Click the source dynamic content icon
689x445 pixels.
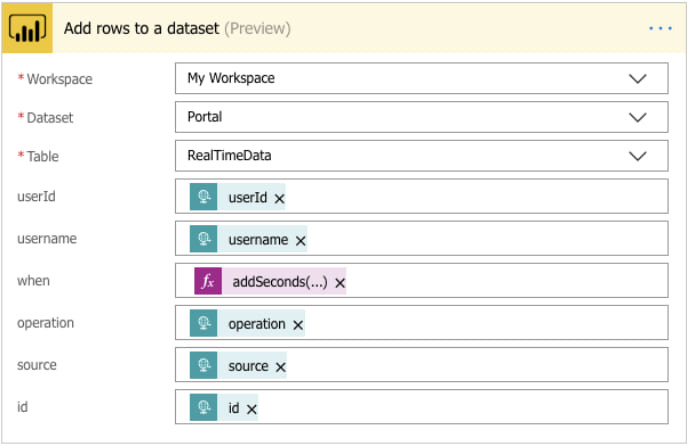pyautogui.click(x=204, y=366)
